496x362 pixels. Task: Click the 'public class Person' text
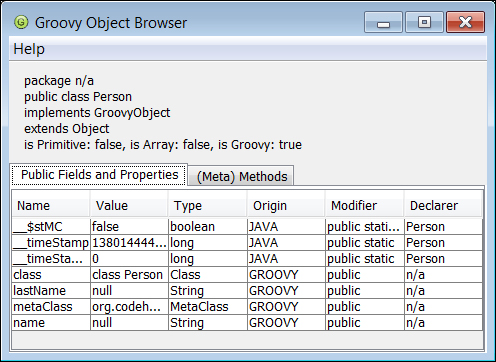[78, 97]
